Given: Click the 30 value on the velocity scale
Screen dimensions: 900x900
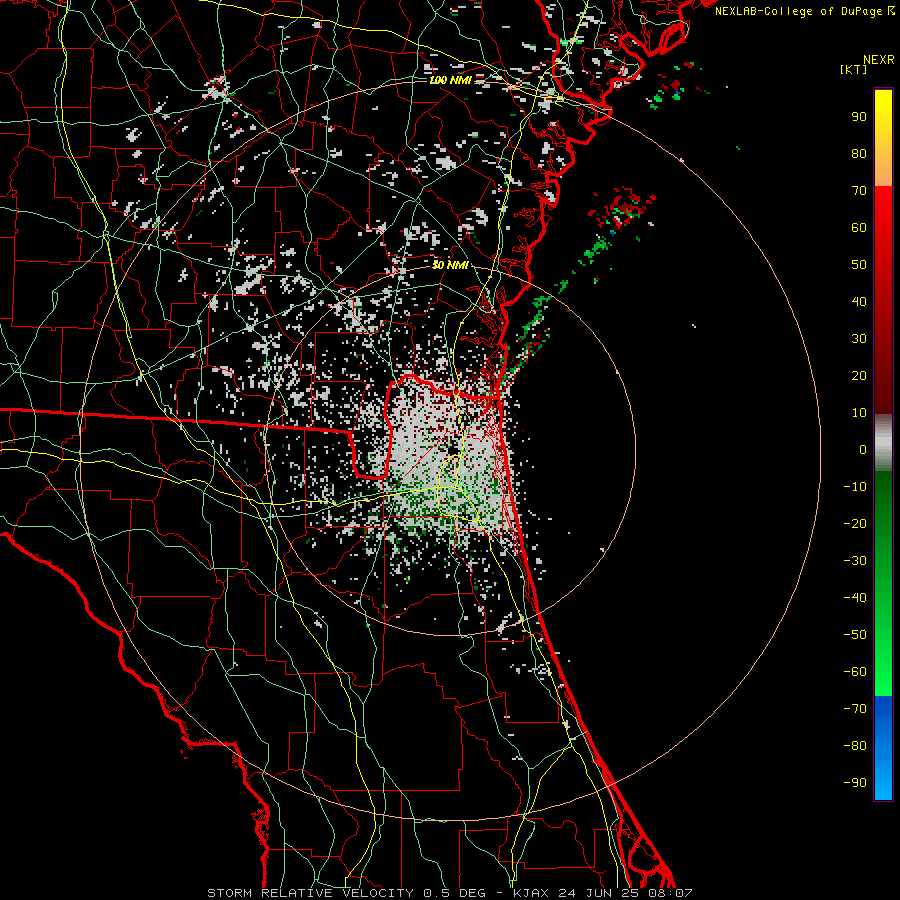Looking at the screenshot, I should coord(859,339).
